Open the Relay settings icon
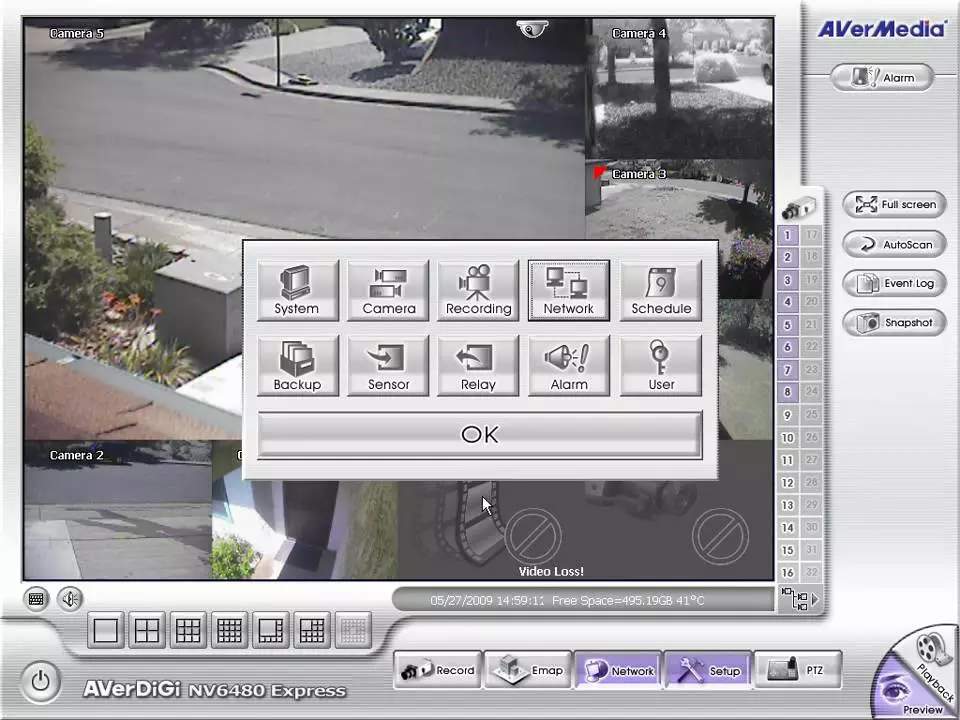Viewport: 960px width, 720px height. pyautogui.click(x=478, y=366)
